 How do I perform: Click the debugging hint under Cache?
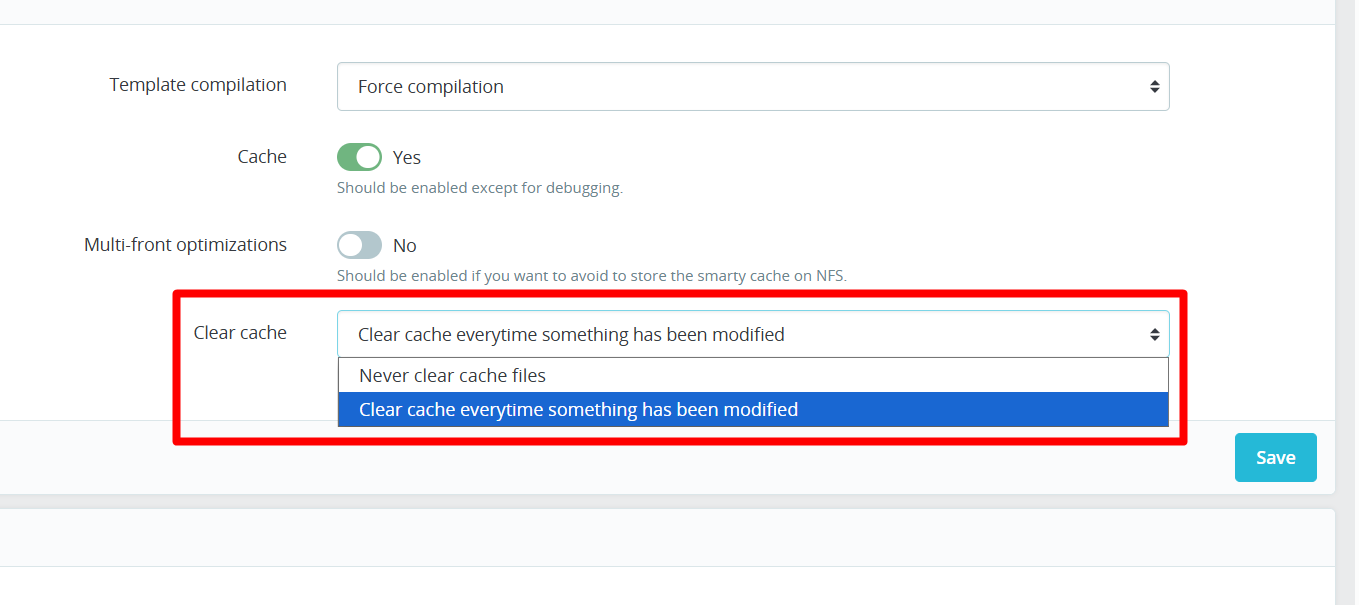(480, 188)
